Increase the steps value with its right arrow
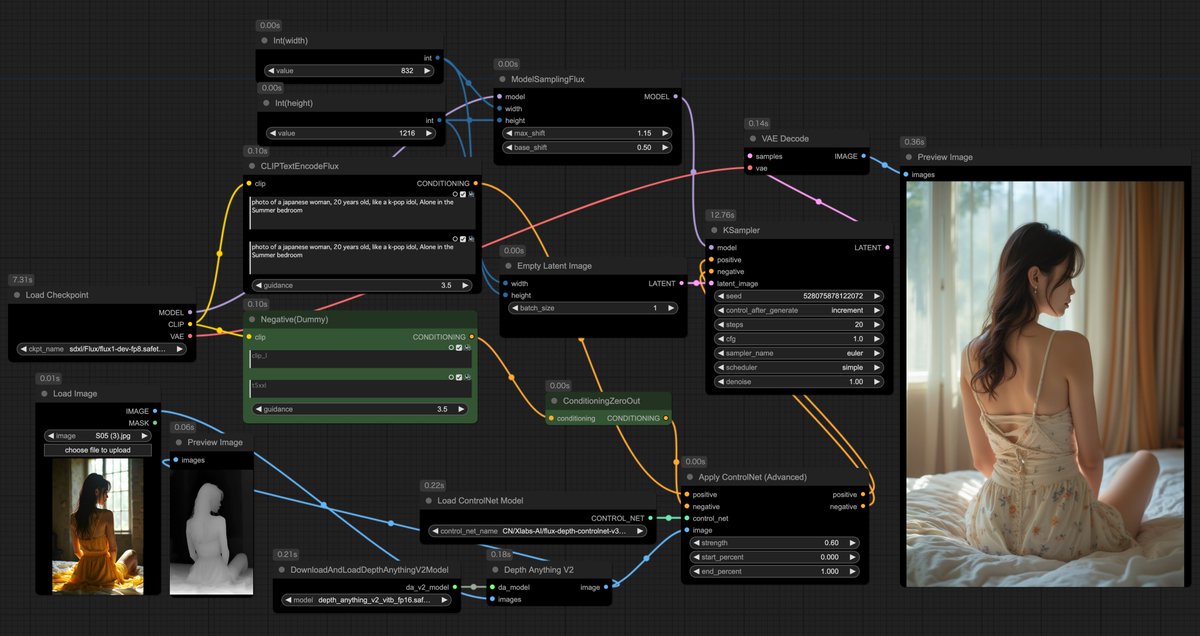This screenshot has height=636, width=1200. pos(878,324)
